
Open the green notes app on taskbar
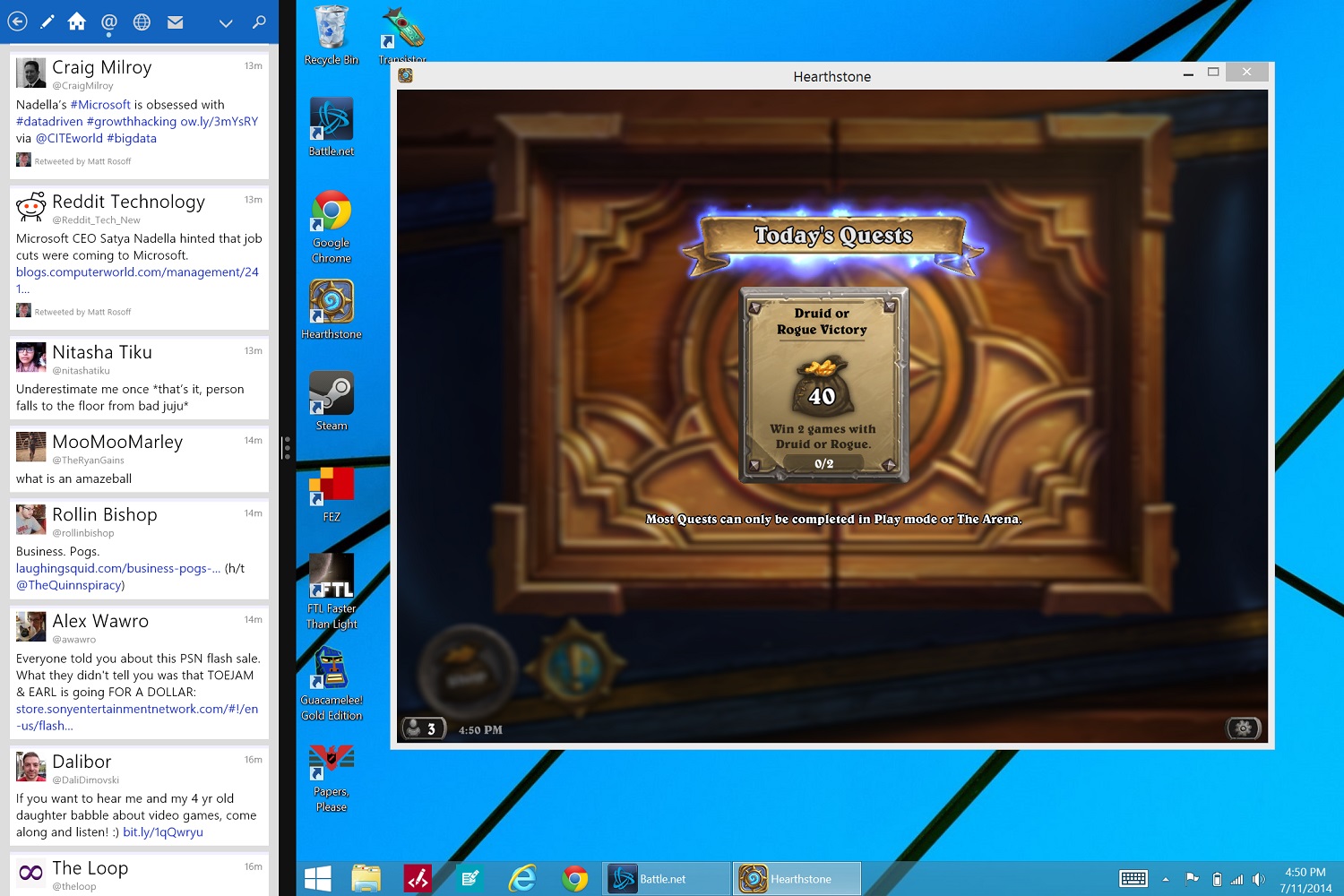pos(470,879)
